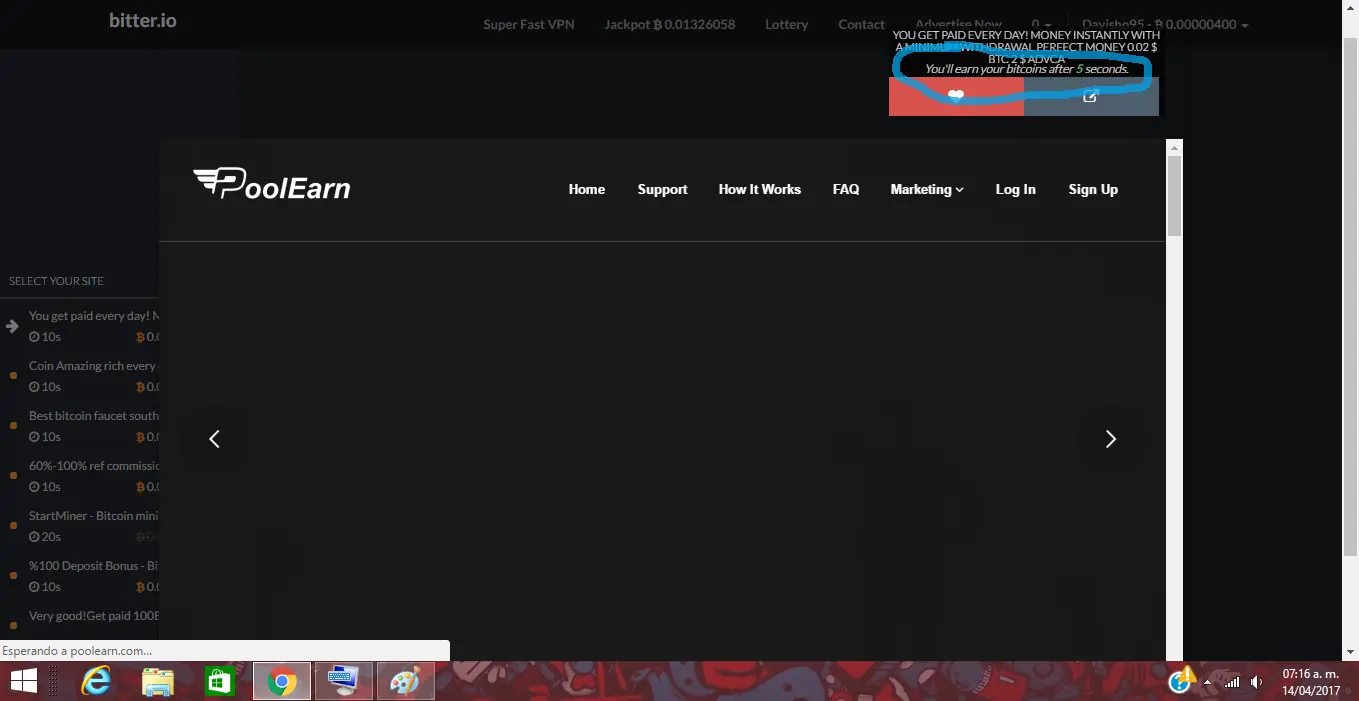Show previous slide in carousel
Screen dimensions: 1359x701
(x=214, y=438)
